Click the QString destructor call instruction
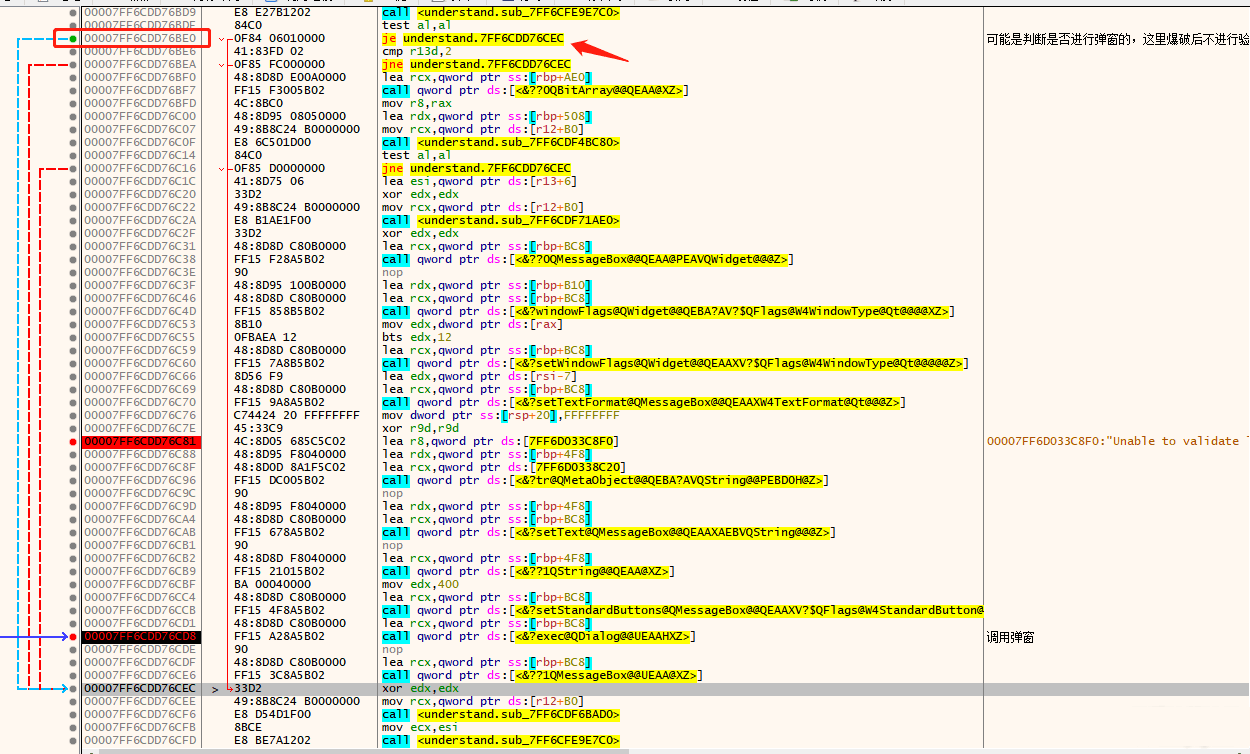1250x754 pixels. point(530,571)
